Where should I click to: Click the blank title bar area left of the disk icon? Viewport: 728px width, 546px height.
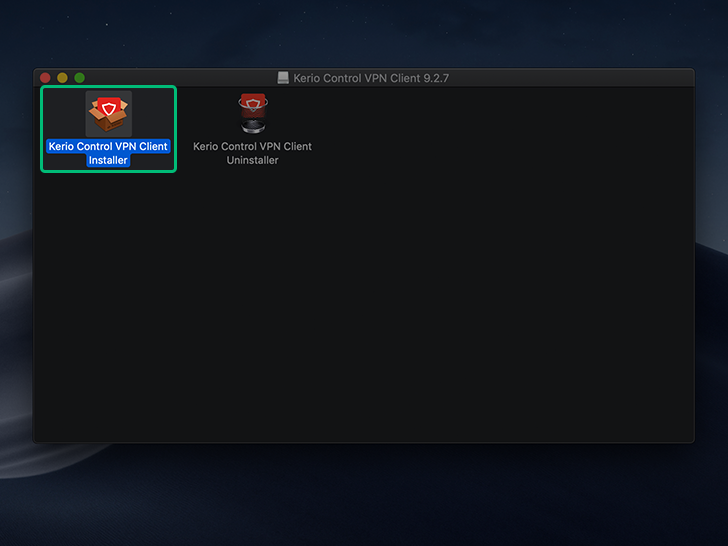coord(180,78)
